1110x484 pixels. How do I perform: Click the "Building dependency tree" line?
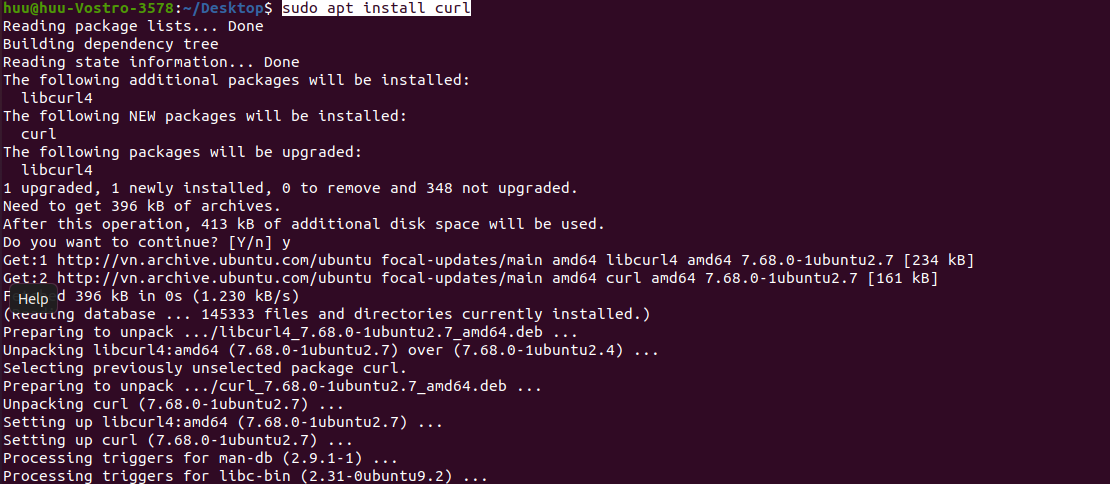pos(110,44)
